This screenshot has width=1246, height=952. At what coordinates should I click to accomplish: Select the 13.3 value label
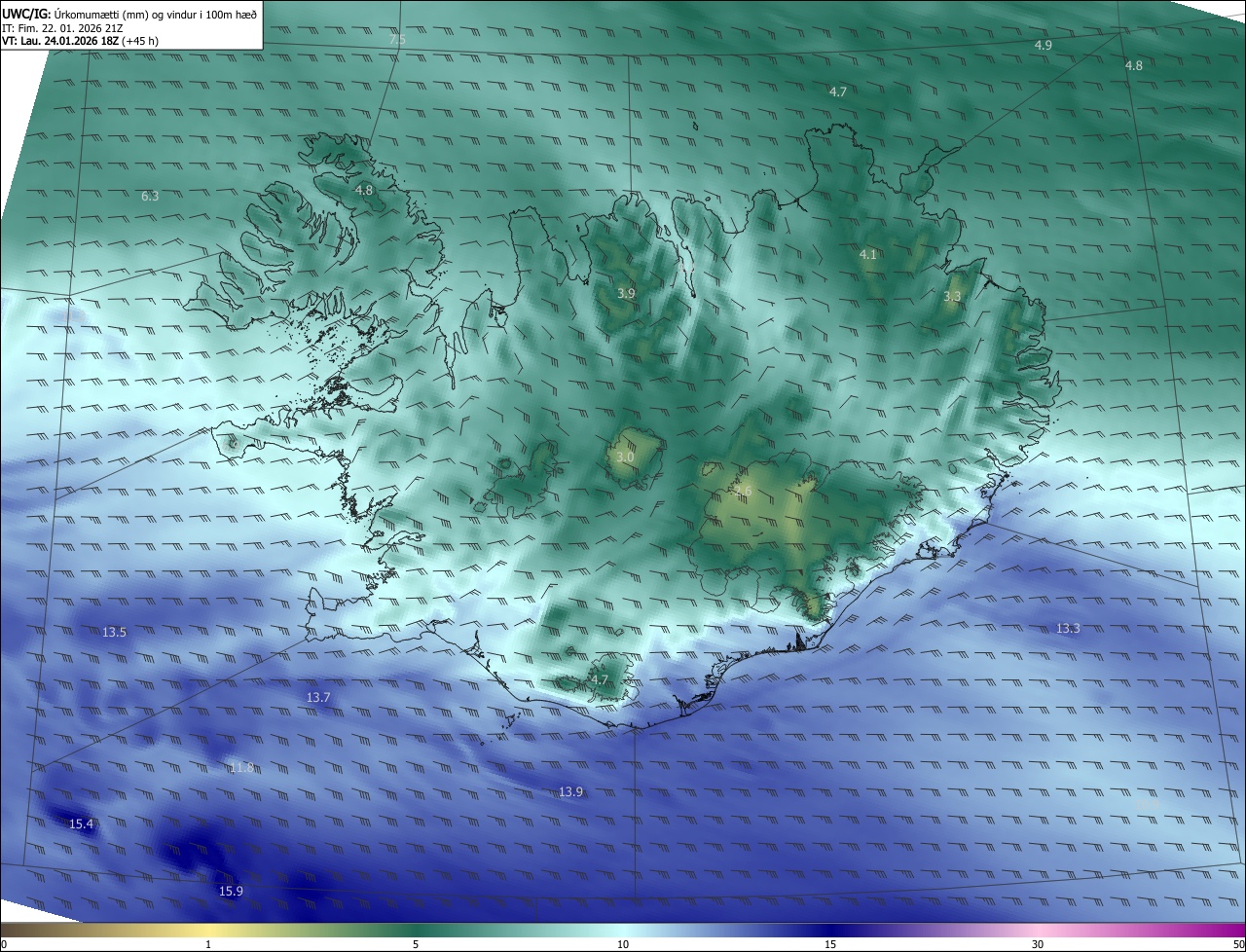click(x=1068, y=628)
